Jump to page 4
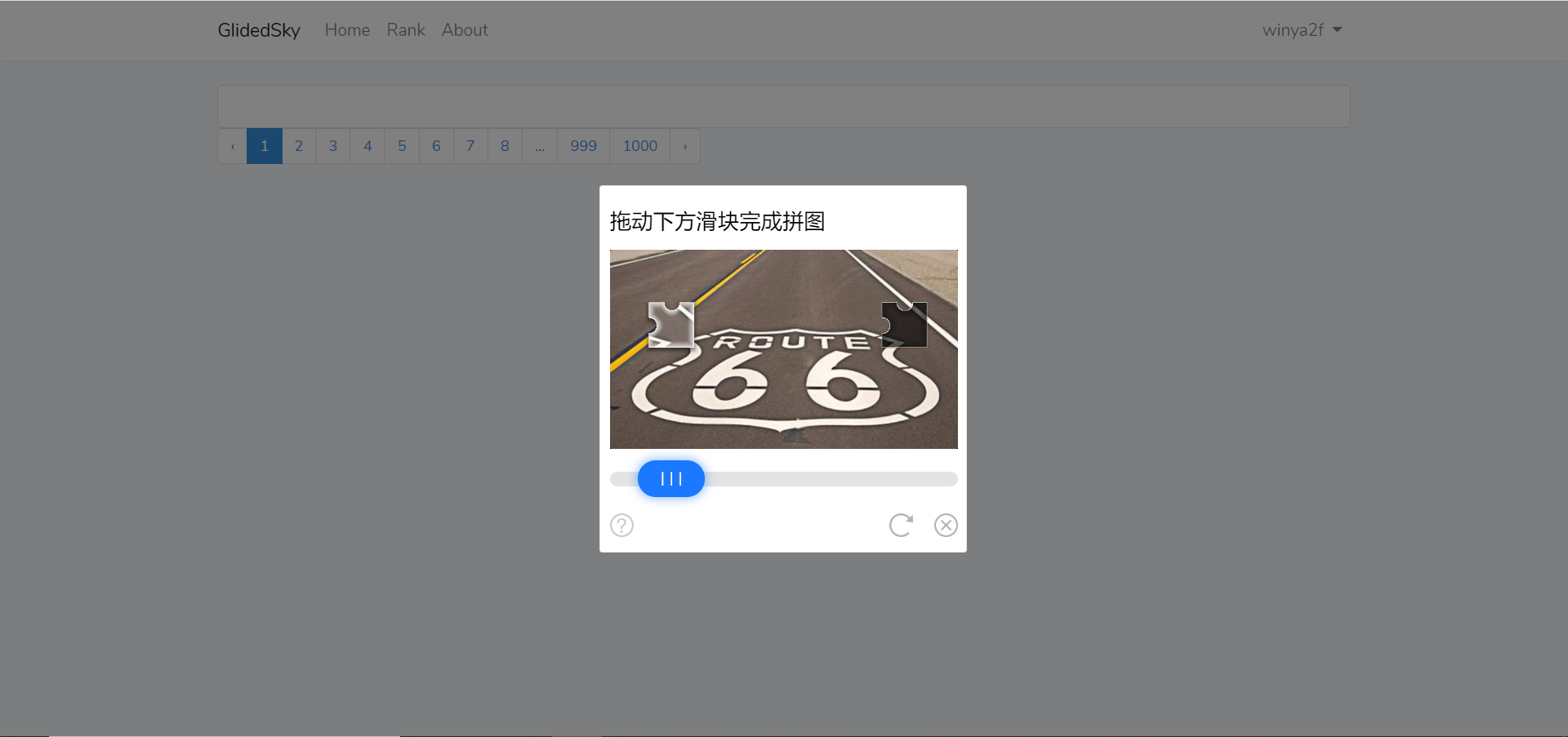This screenshot has height=737, width=1568. (367, 146)
